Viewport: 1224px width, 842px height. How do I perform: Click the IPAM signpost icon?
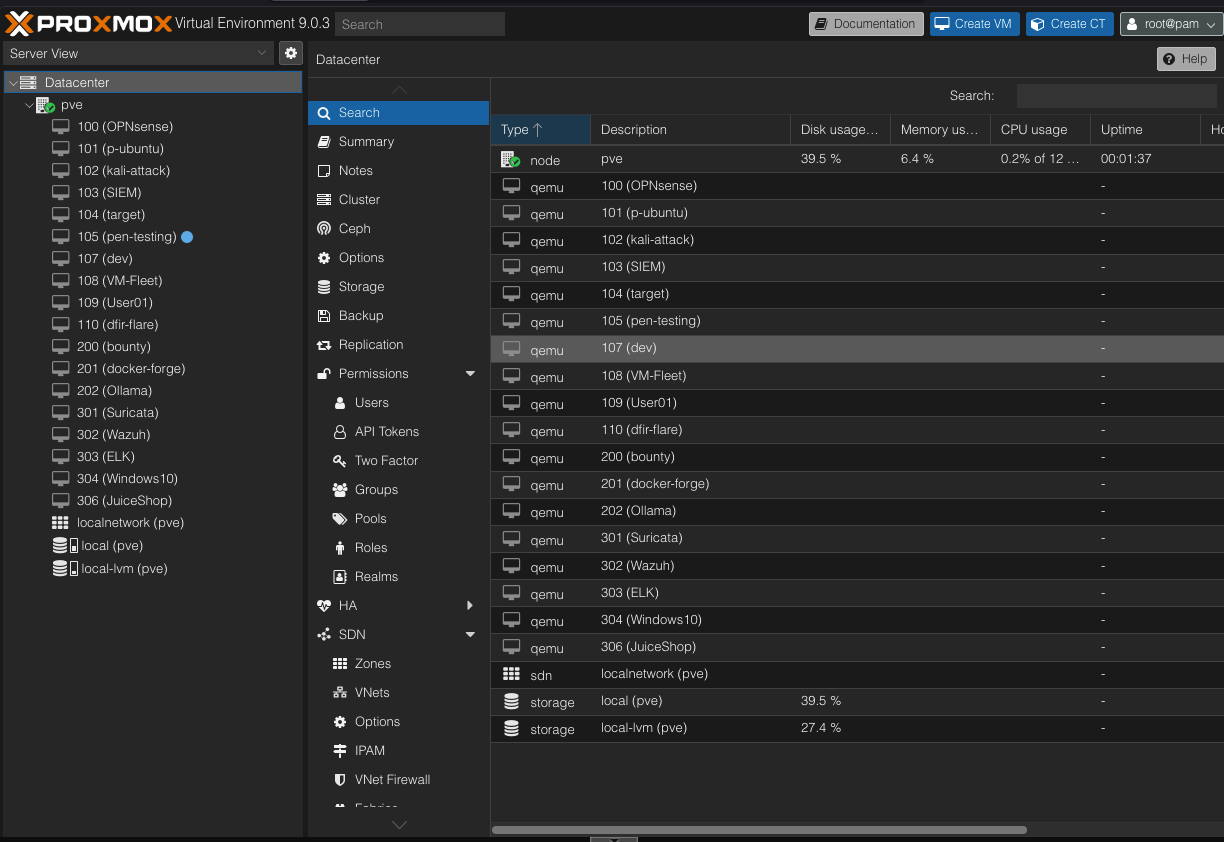point(340,751)
